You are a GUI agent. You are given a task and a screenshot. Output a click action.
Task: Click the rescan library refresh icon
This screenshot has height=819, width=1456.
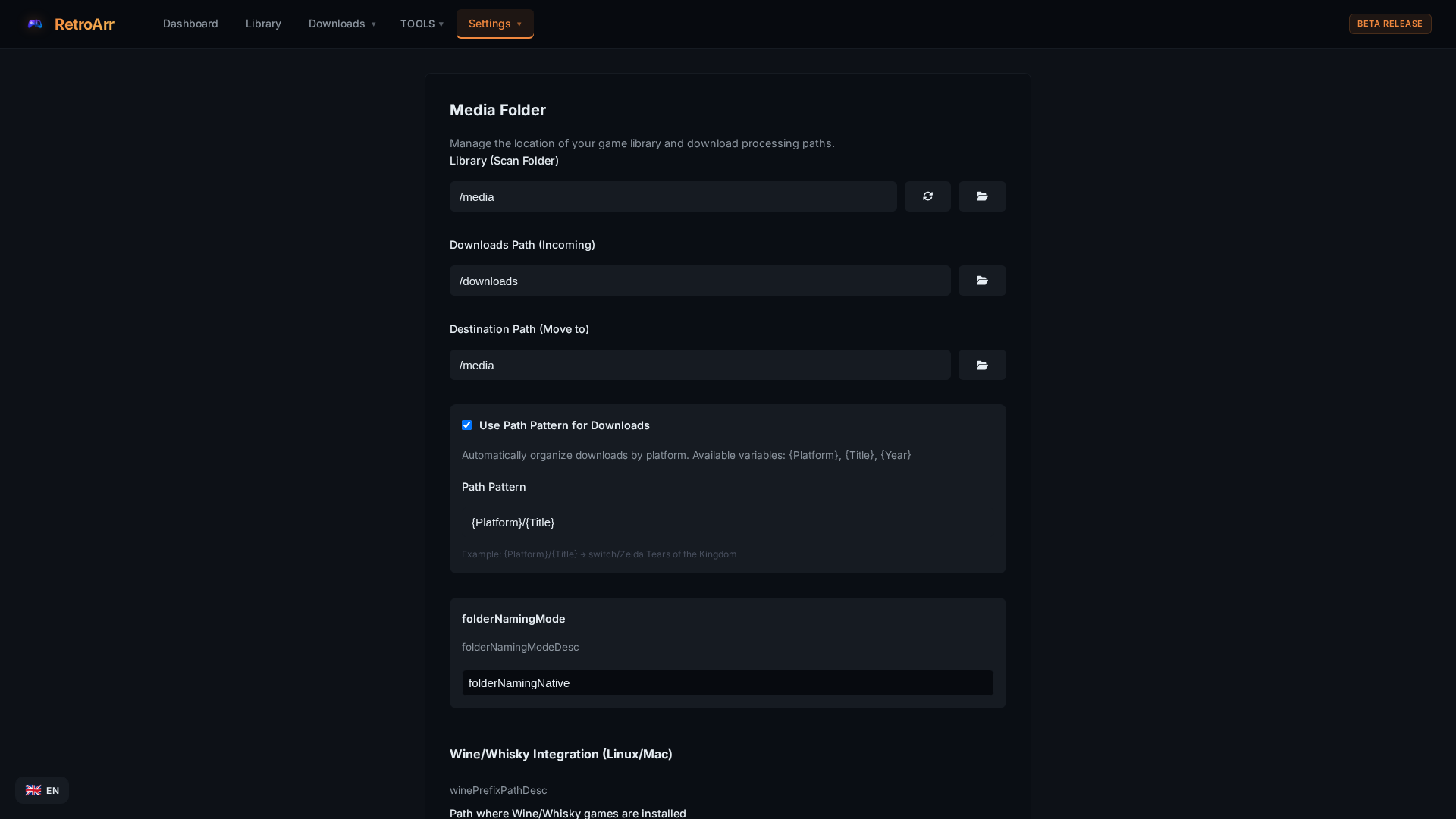[927, 196]
